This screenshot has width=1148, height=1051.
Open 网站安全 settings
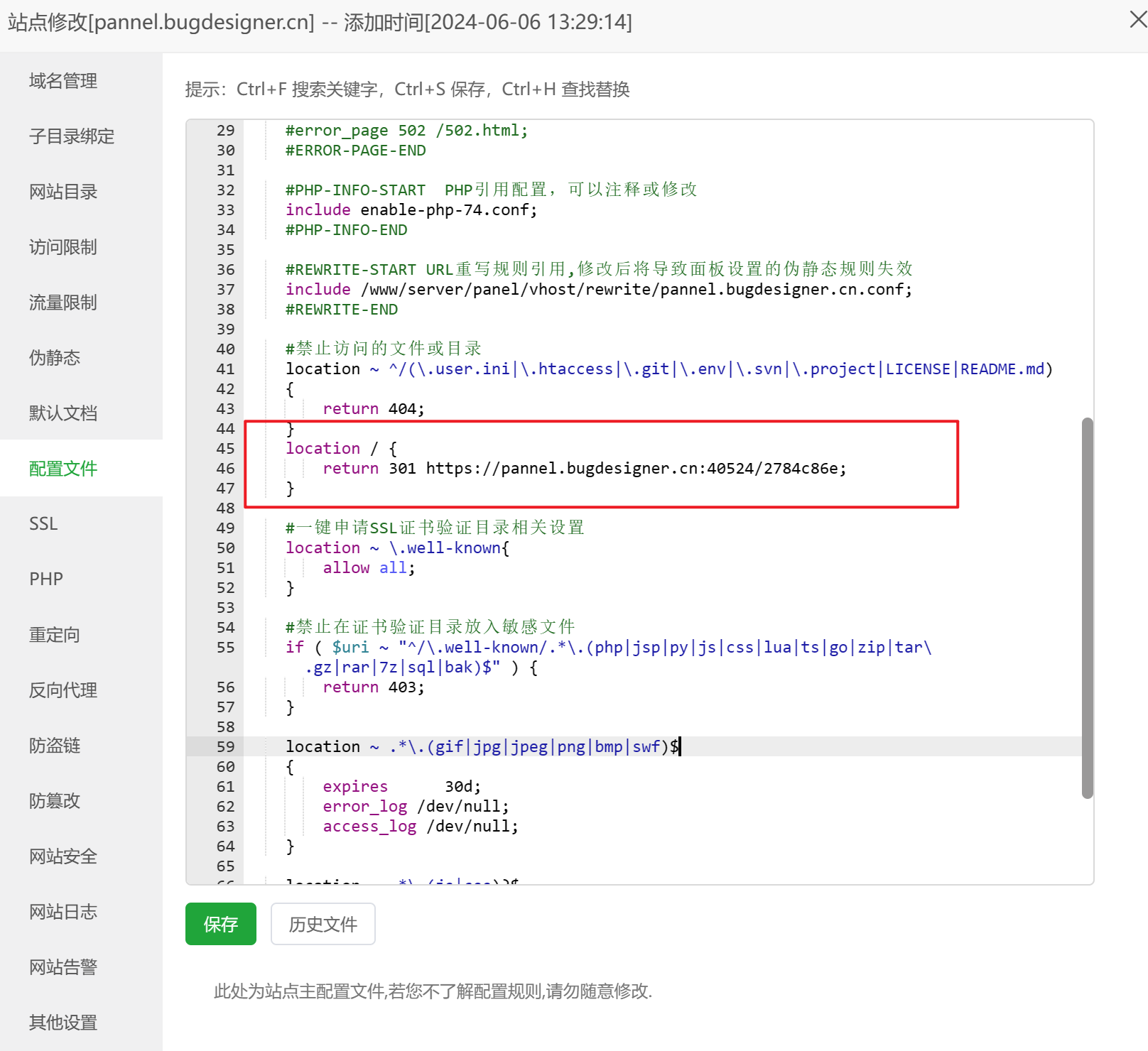click(x=63, y=856)
